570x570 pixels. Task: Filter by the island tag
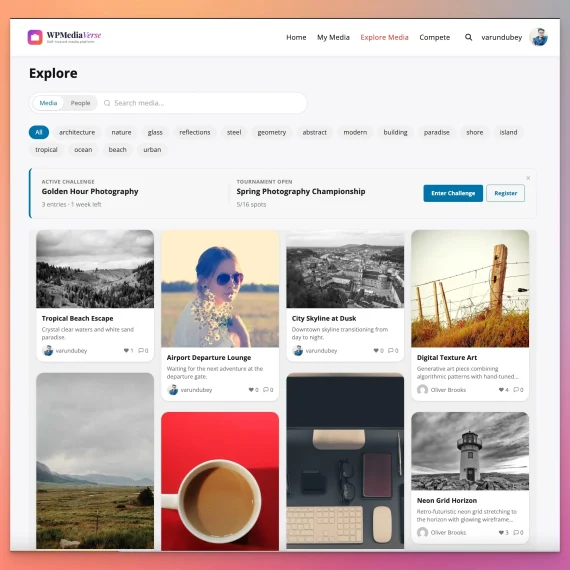509,132
